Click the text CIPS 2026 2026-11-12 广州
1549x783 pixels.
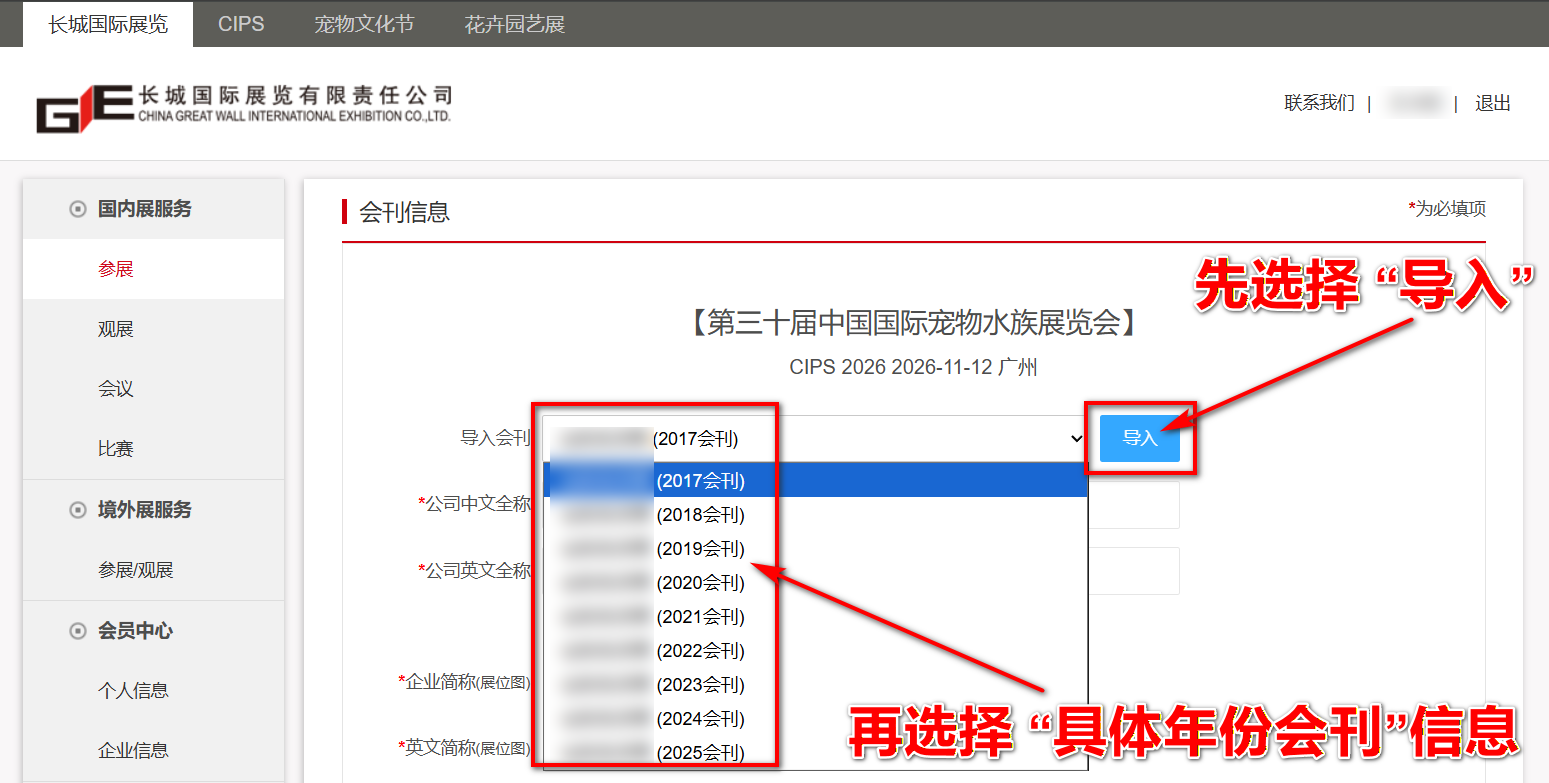[914, 367]
